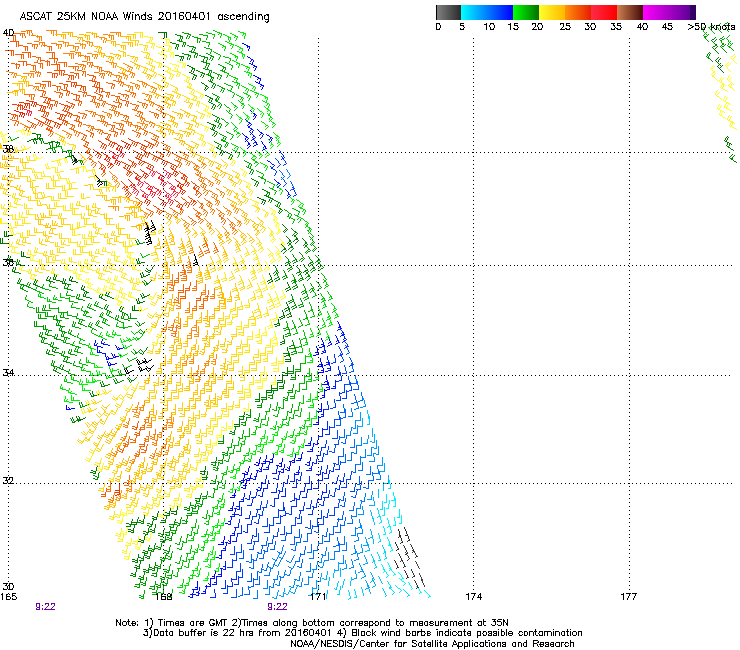The image size is (740, 650).
Task: Click the longitude label 168
Action: coord(163,597)
